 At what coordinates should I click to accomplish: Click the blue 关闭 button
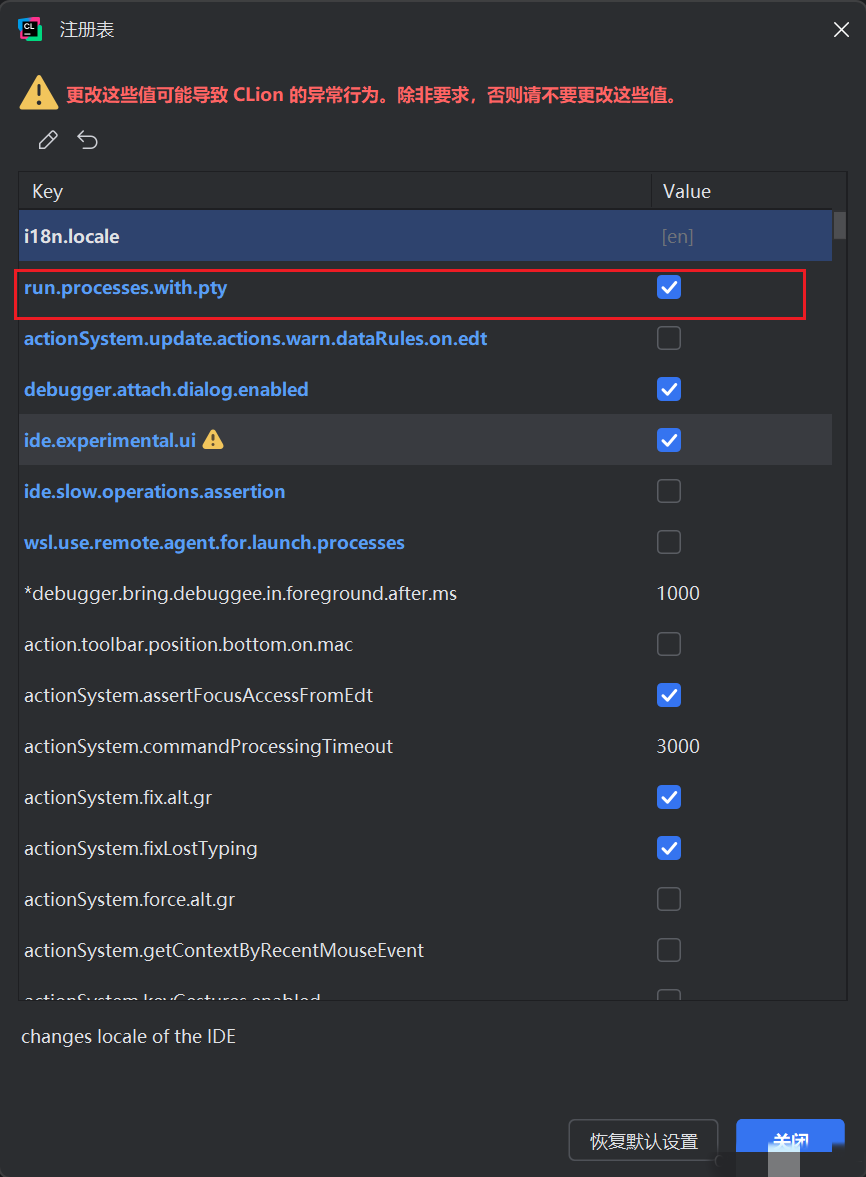pyautogui.click(x=790, y=1141)
